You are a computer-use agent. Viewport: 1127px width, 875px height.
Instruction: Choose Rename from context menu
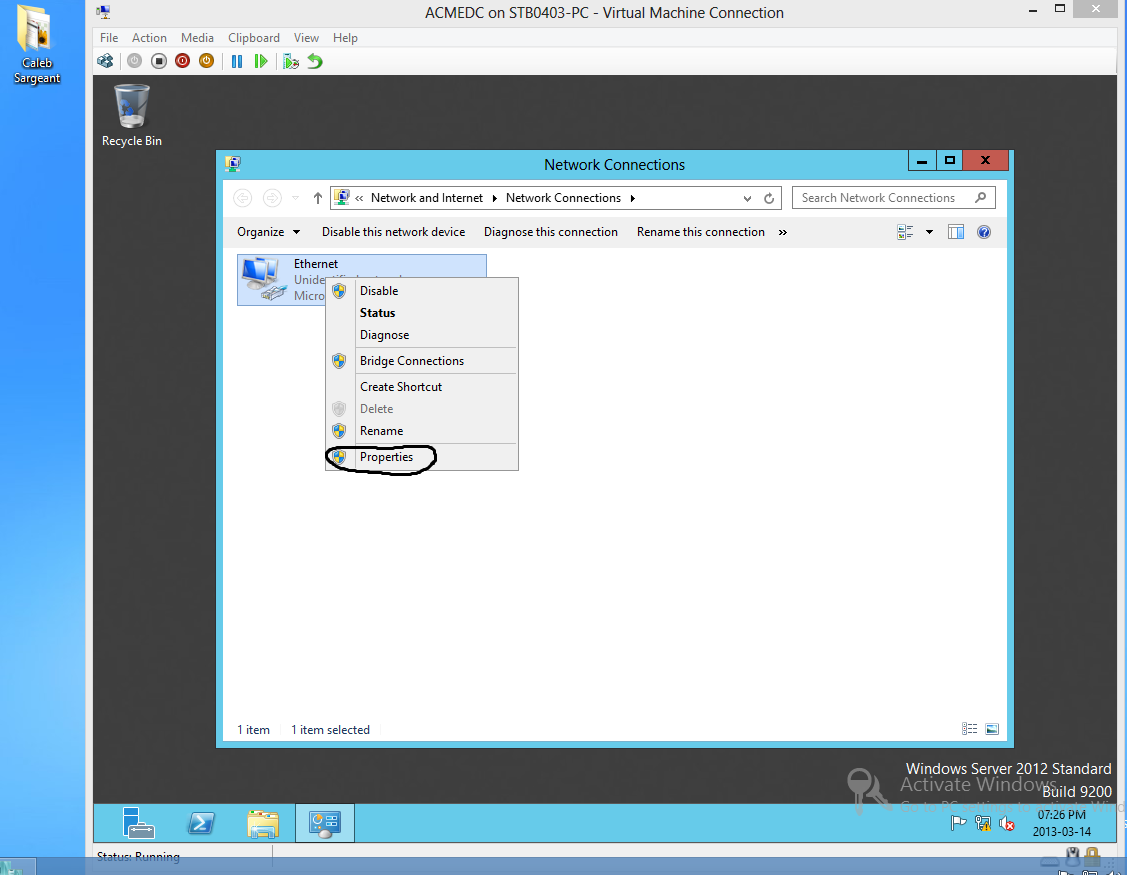tap(422, 431)
